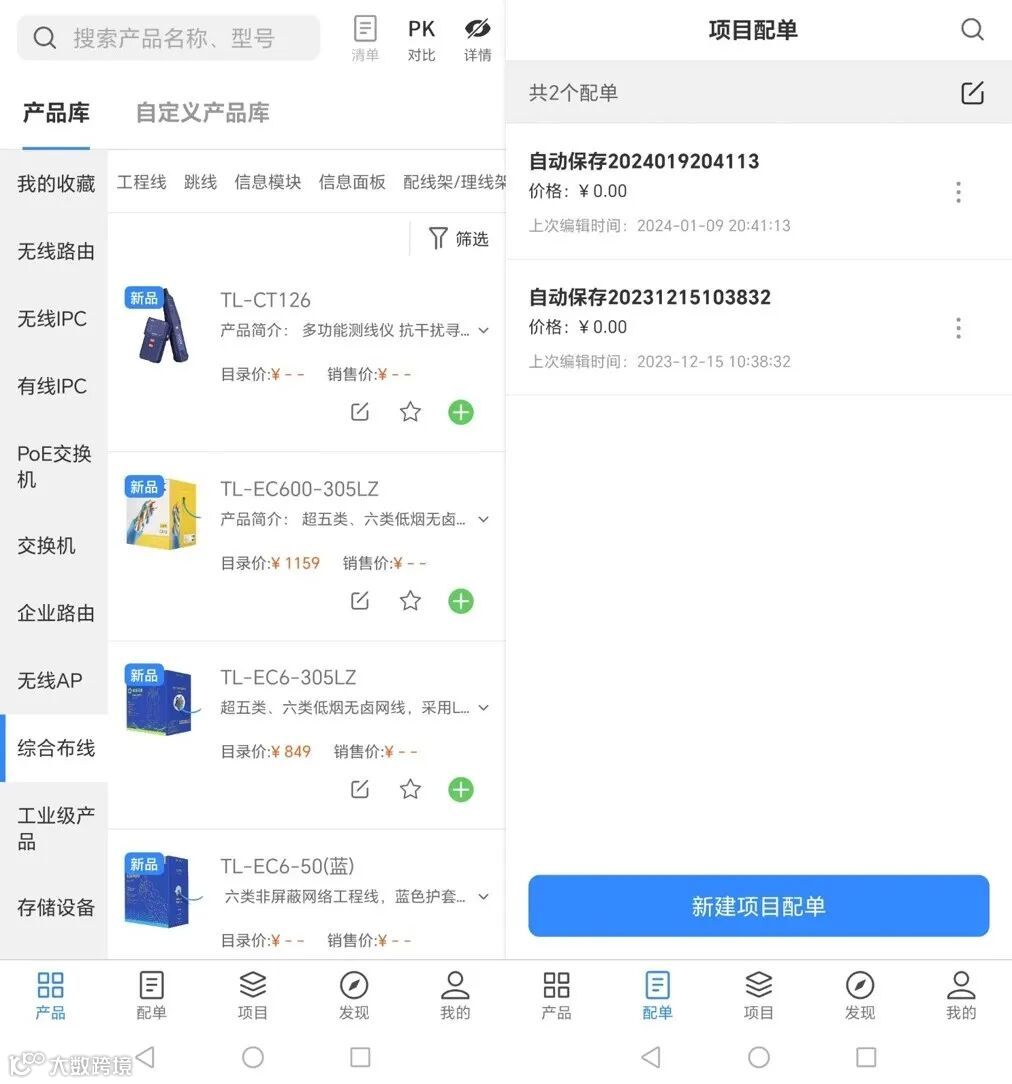Add TL-EC600-305LZ with green plus

[x=461, y=601]
